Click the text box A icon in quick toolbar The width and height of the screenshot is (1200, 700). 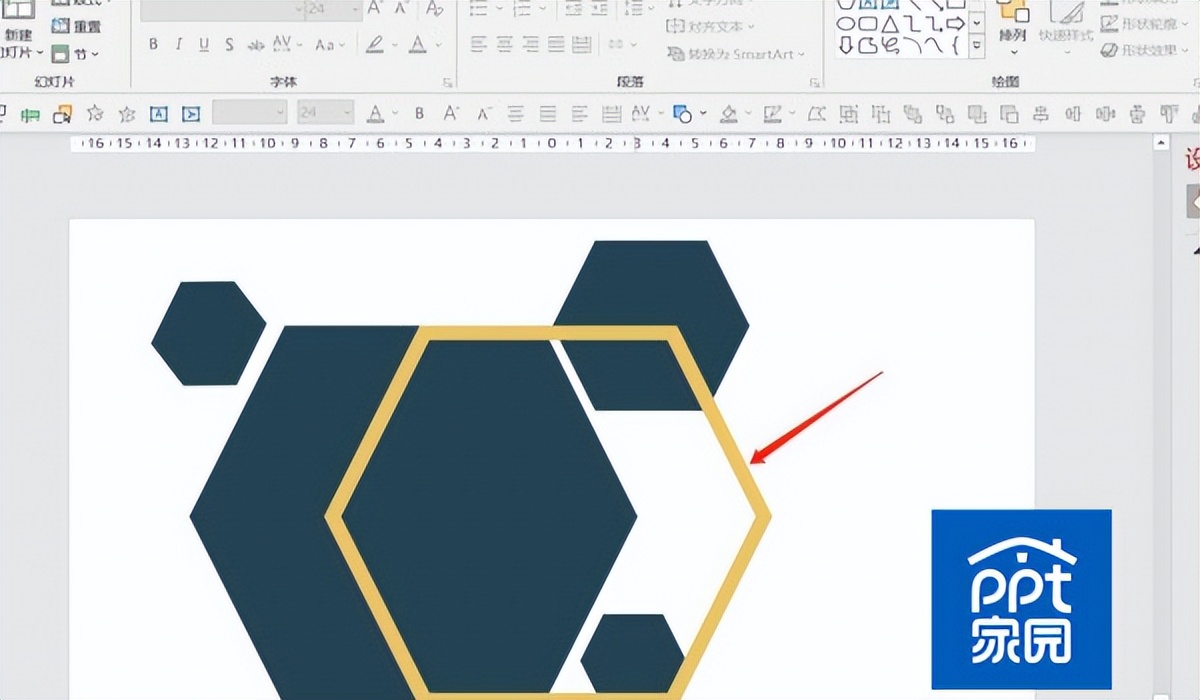pyautogui.click(x=159, y=114)
